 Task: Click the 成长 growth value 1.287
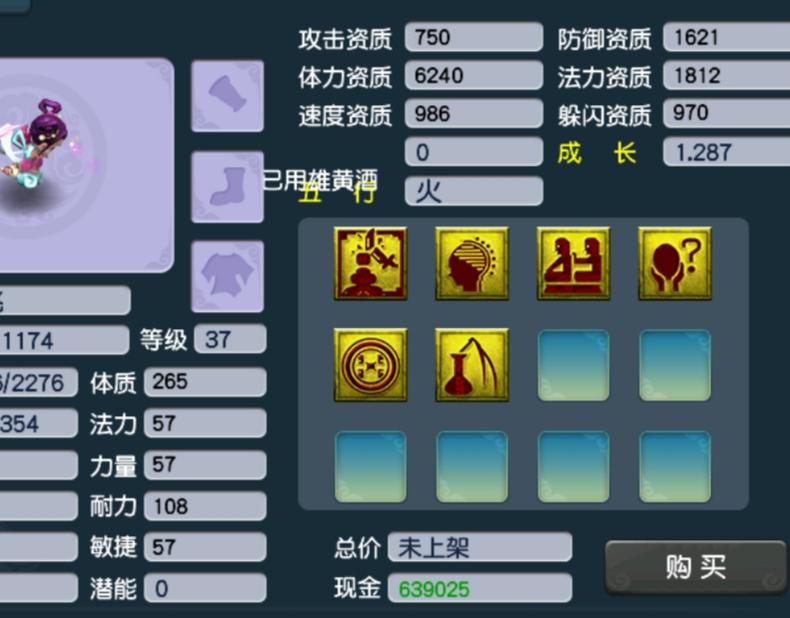(x=727, y=152)
